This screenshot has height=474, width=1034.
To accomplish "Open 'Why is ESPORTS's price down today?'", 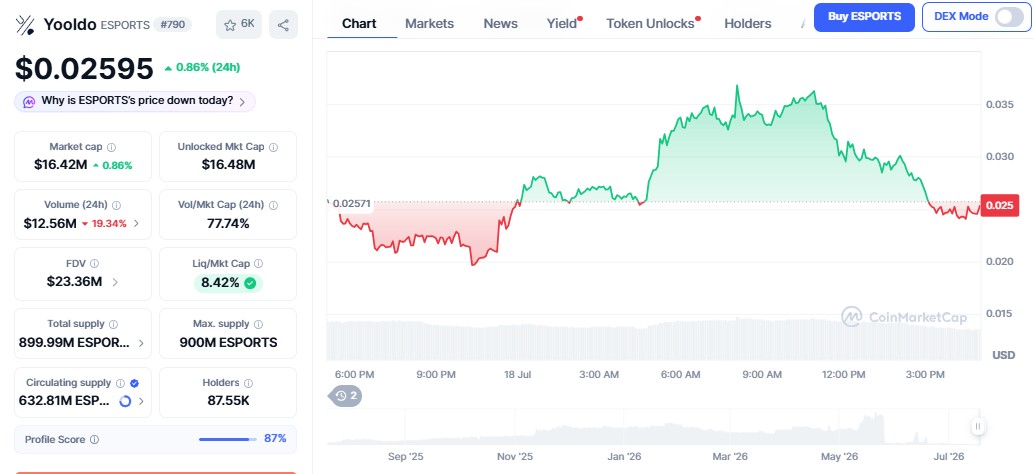I will tap(135, 102).
